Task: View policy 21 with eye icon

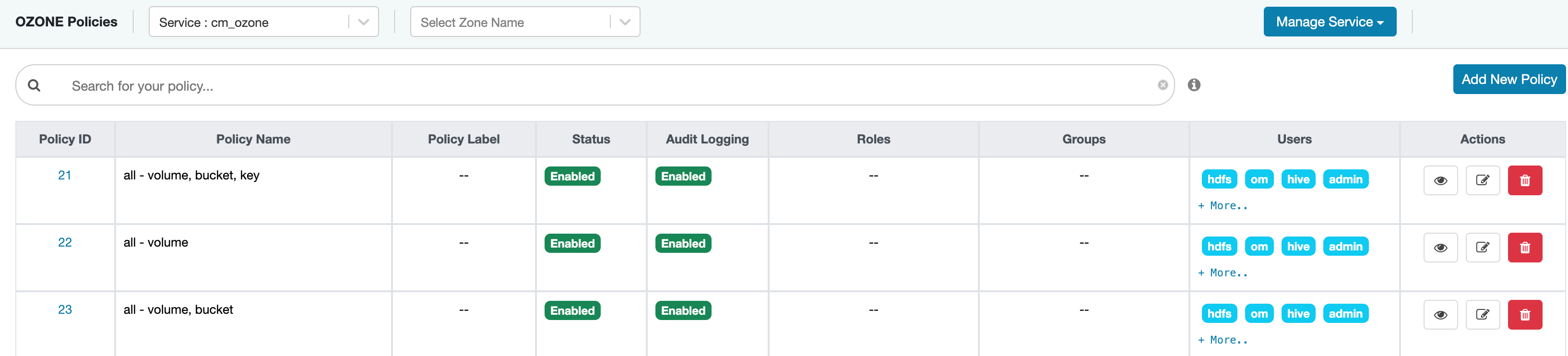Action: (1440, 181)
